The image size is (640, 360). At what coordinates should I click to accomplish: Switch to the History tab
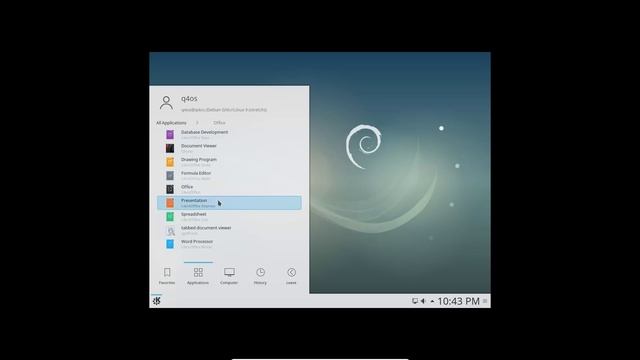260,276
